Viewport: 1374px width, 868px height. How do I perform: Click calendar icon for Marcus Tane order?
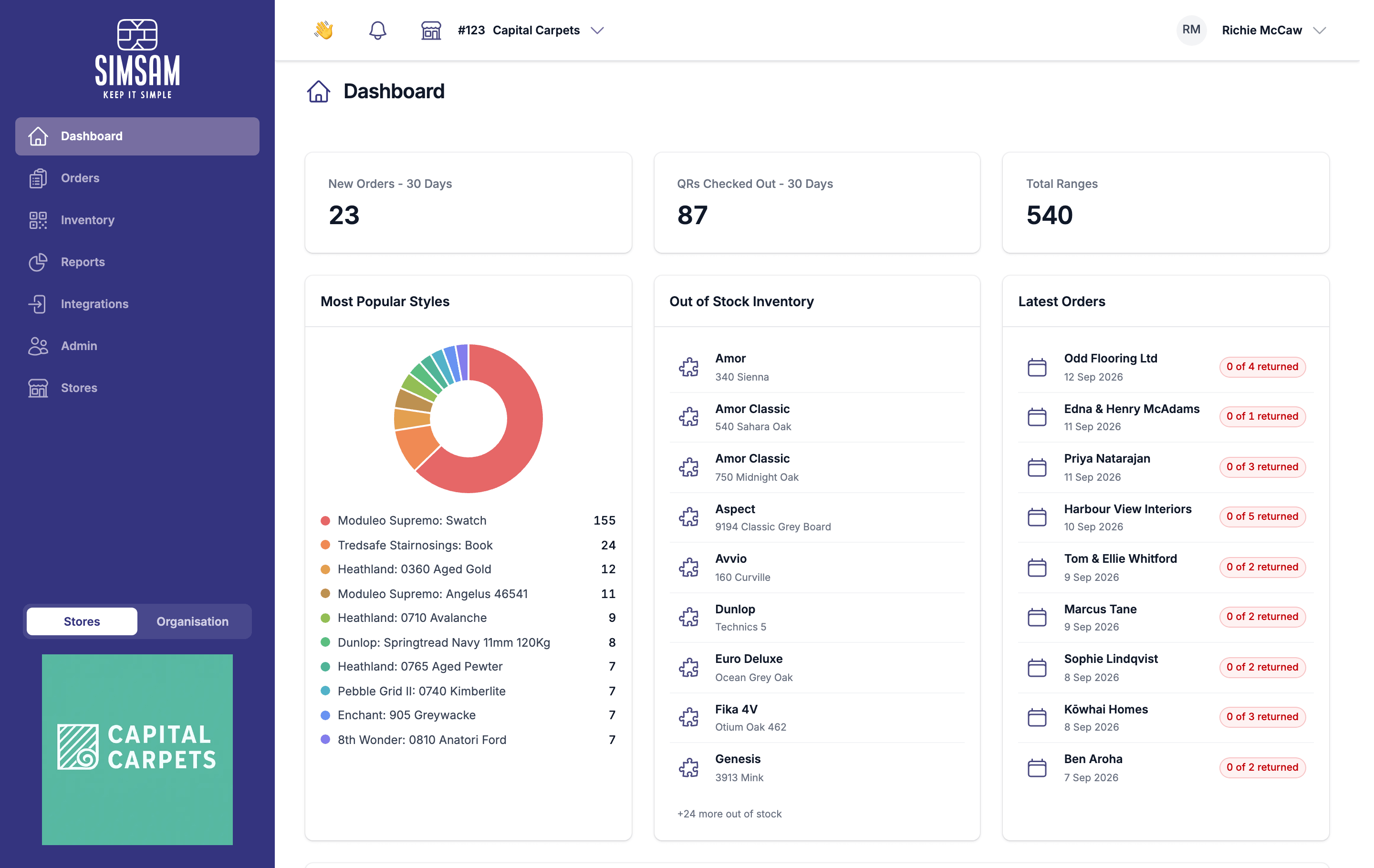1037,617
